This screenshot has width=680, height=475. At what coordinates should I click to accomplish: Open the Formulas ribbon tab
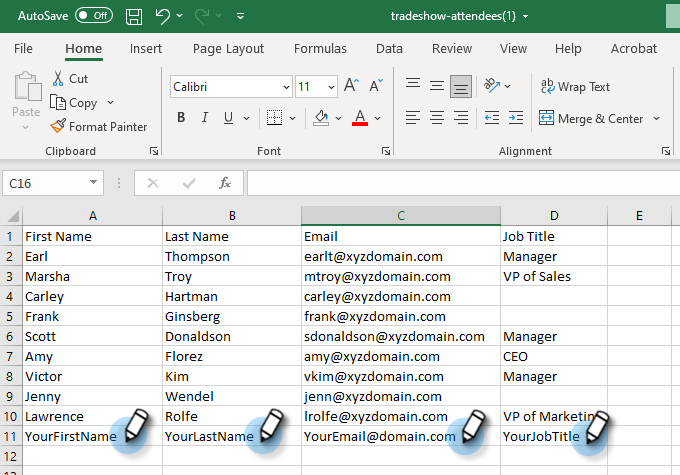tap(320, 48)
